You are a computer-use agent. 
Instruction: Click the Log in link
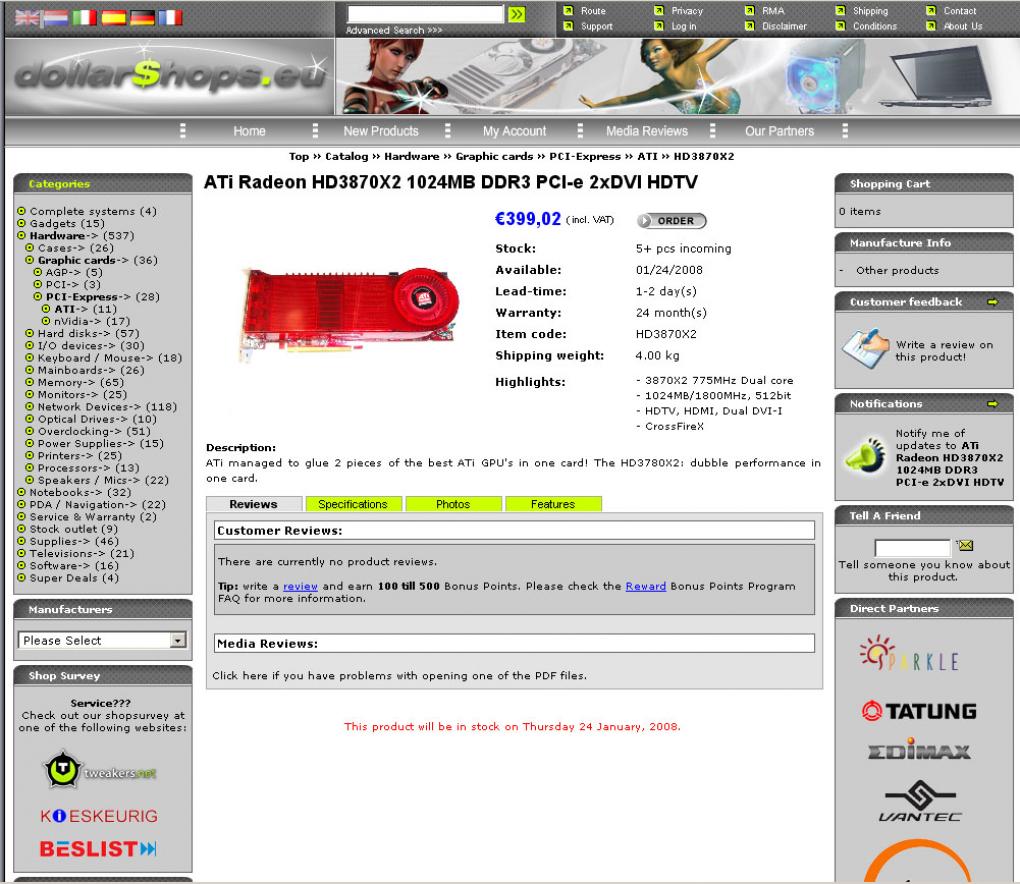tap(684, 27)
